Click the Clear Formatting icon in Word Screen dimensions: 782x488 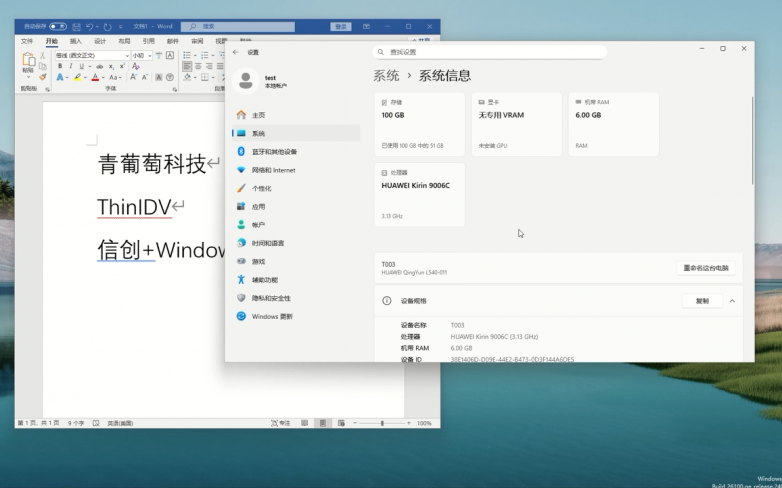click(x=136, y=66)
